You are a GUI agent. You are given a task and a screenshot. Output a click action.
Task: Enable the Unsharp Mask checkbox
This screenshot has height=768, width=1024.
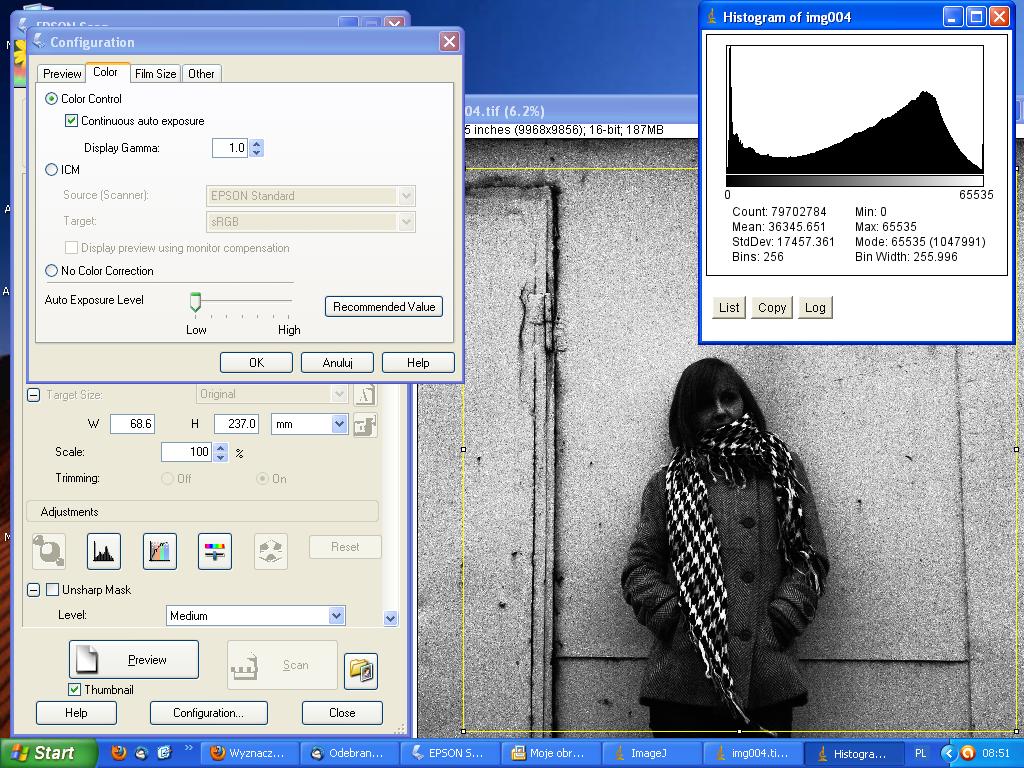click(x=53, y=590)
